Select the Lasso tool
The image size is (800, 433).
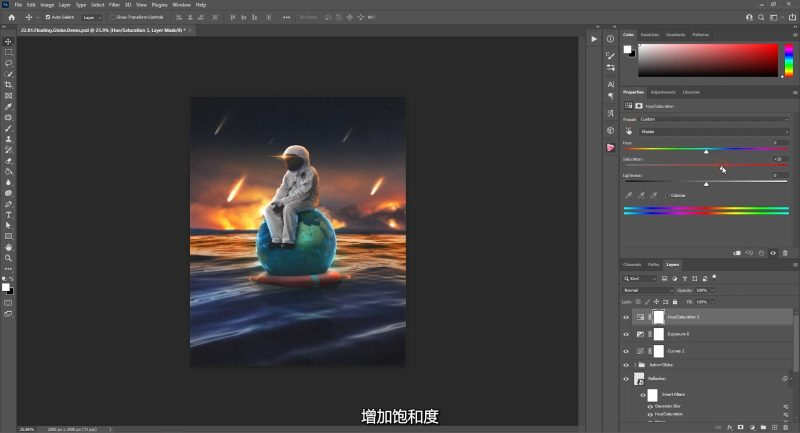[x=8, y=63]
